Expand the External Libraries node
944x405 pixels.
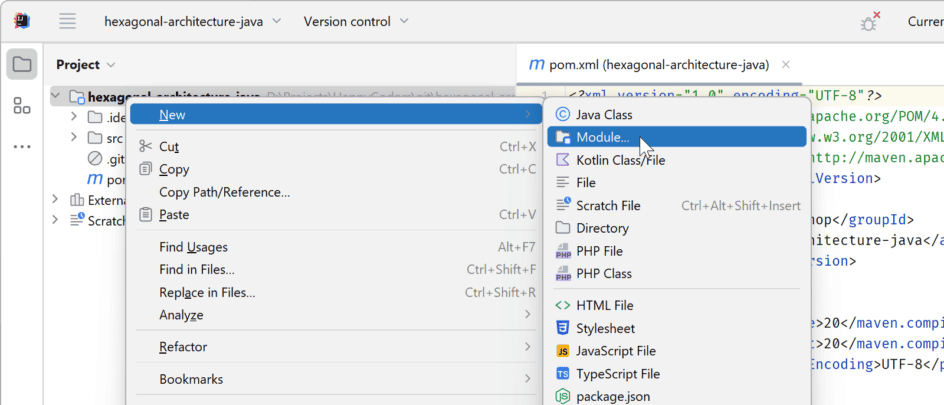click(x=55, y=200)
